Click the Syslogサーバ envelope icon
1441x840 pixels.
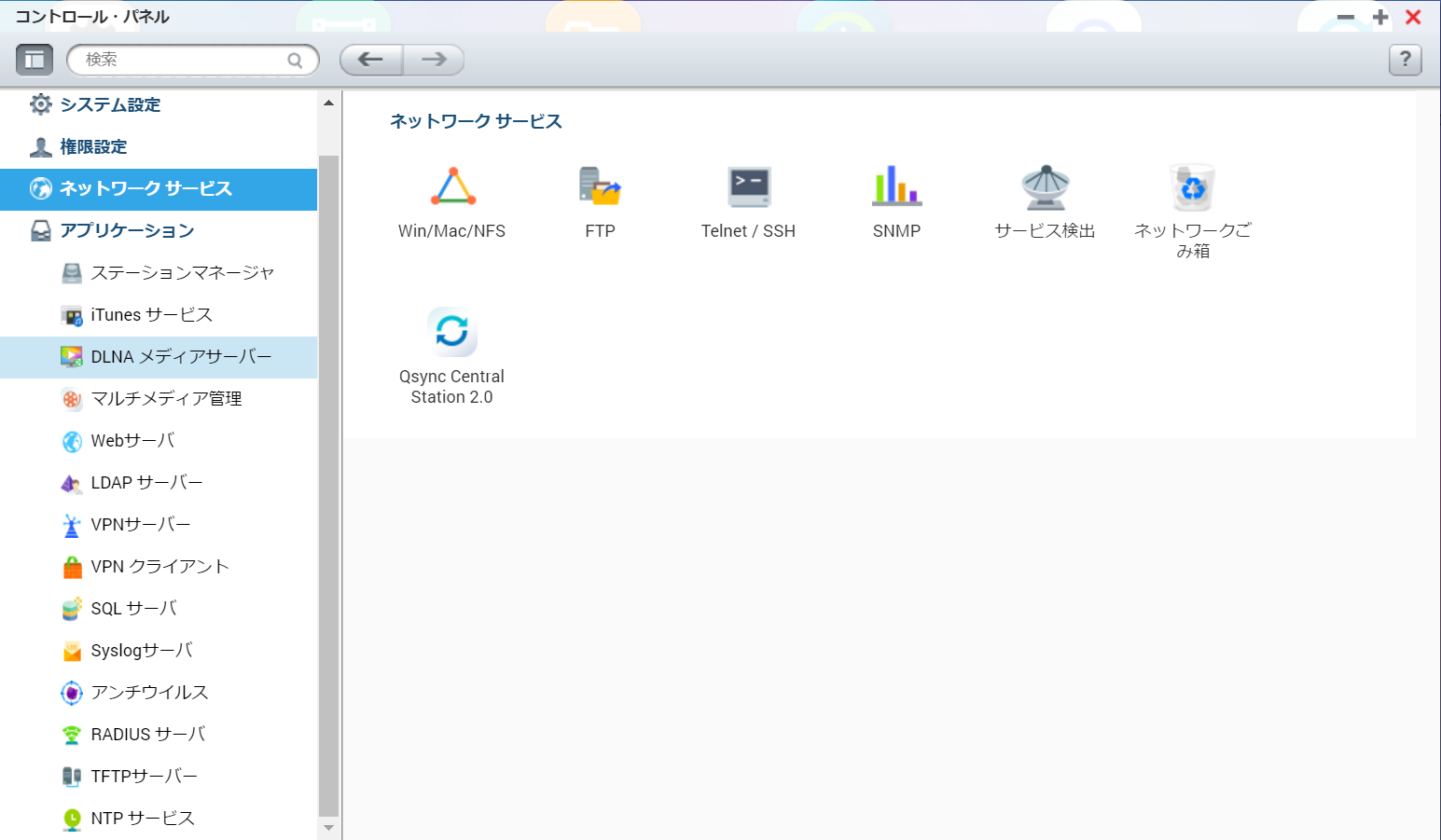pyautogui.click(x=72, y=651)
